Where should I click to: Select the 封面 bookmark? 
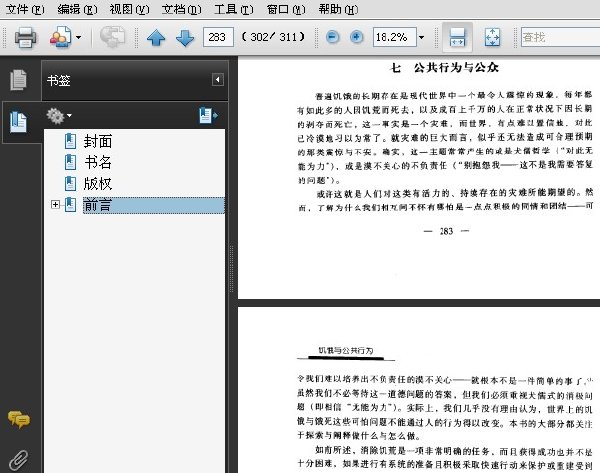click(x=98, y=142)
